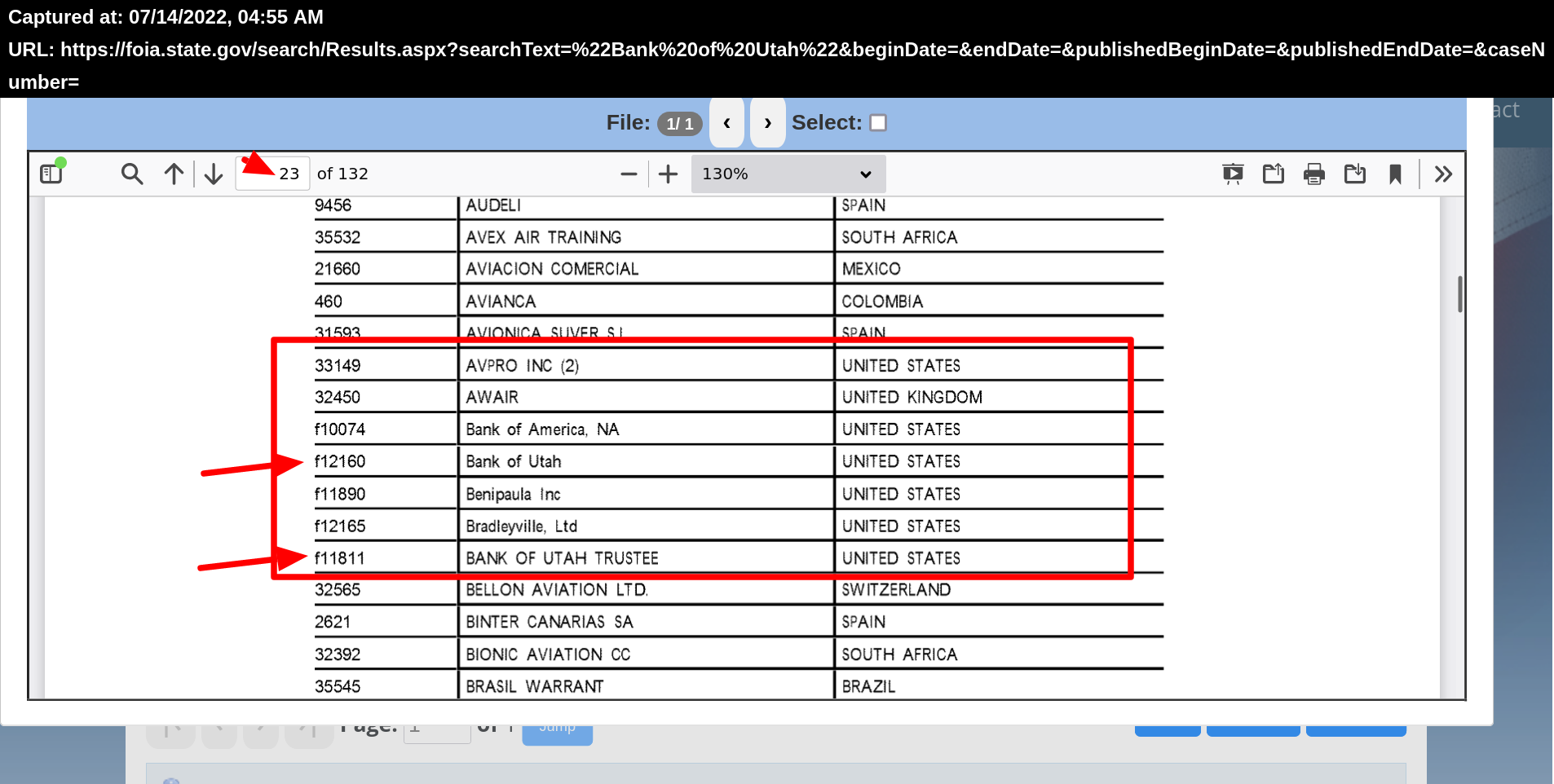Click the BRASIL WARRANT entry
This screenshot has width=1554, height=784.
click(535, 686)
